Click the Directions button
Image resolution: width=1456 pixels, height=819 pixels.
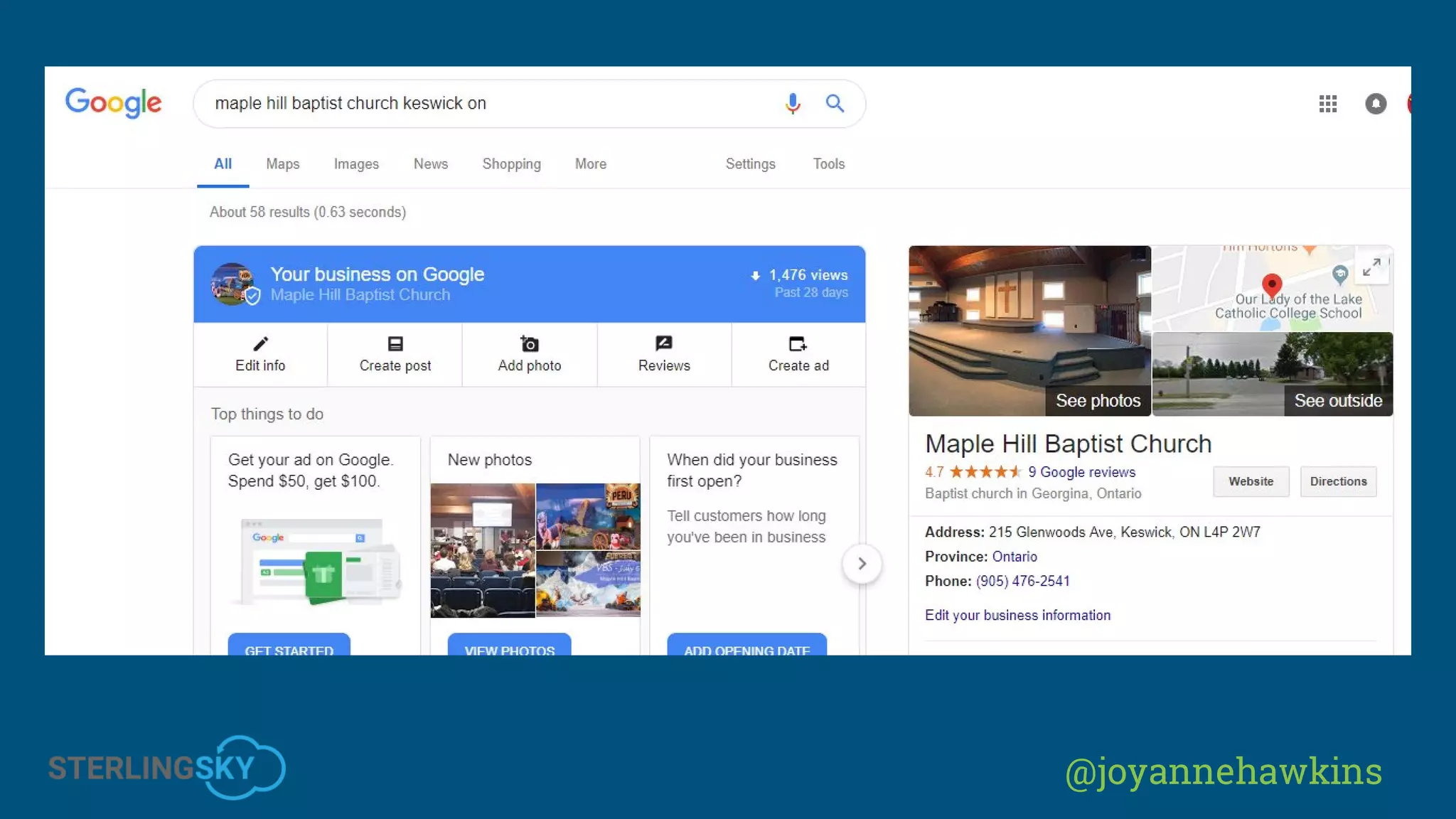(1338, 481)
